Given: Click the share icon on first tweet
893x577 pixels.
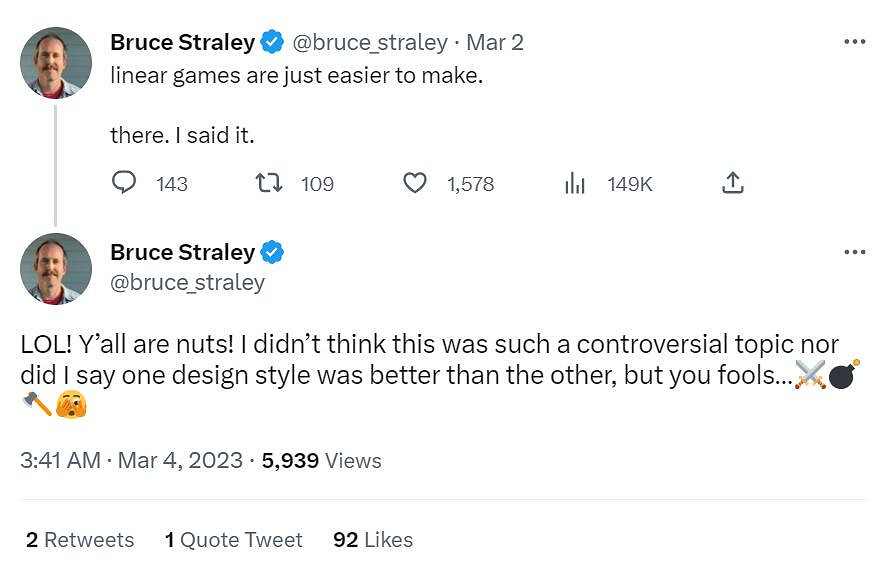Looking at the screenshot, I should (732, 183).
